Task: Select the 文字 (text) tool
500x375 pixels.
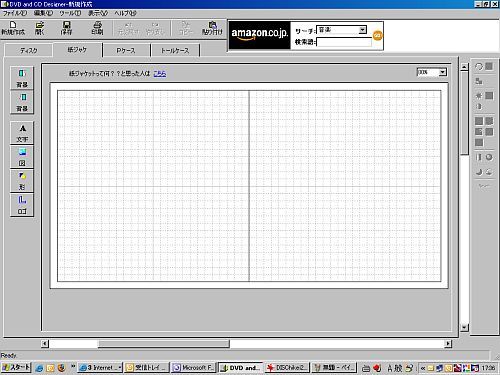Action: pyautogui.click(x=22, y=133)
